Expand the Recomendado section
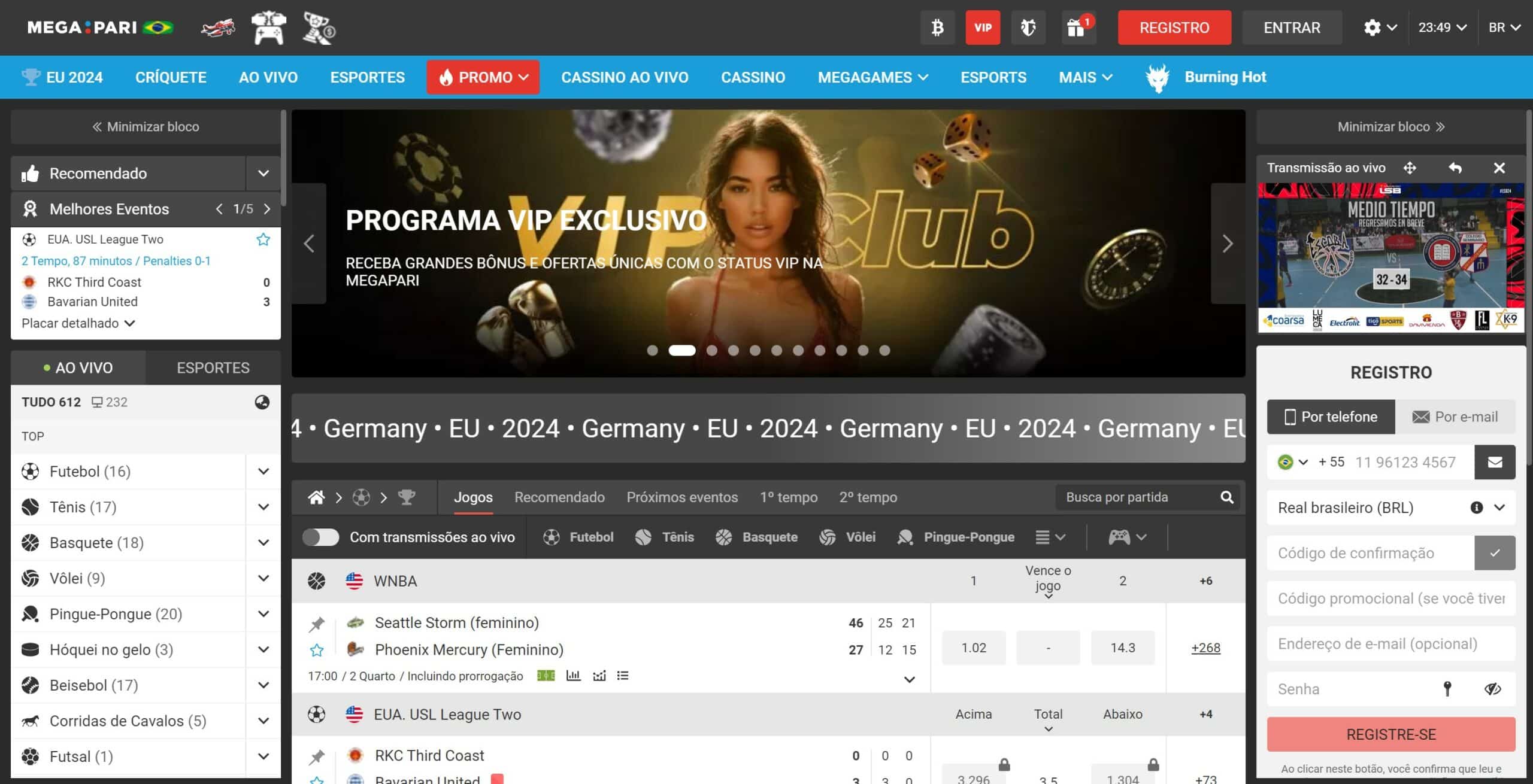Image resolution: width=1533 pixels, height=784 pixels. (263, 174)
